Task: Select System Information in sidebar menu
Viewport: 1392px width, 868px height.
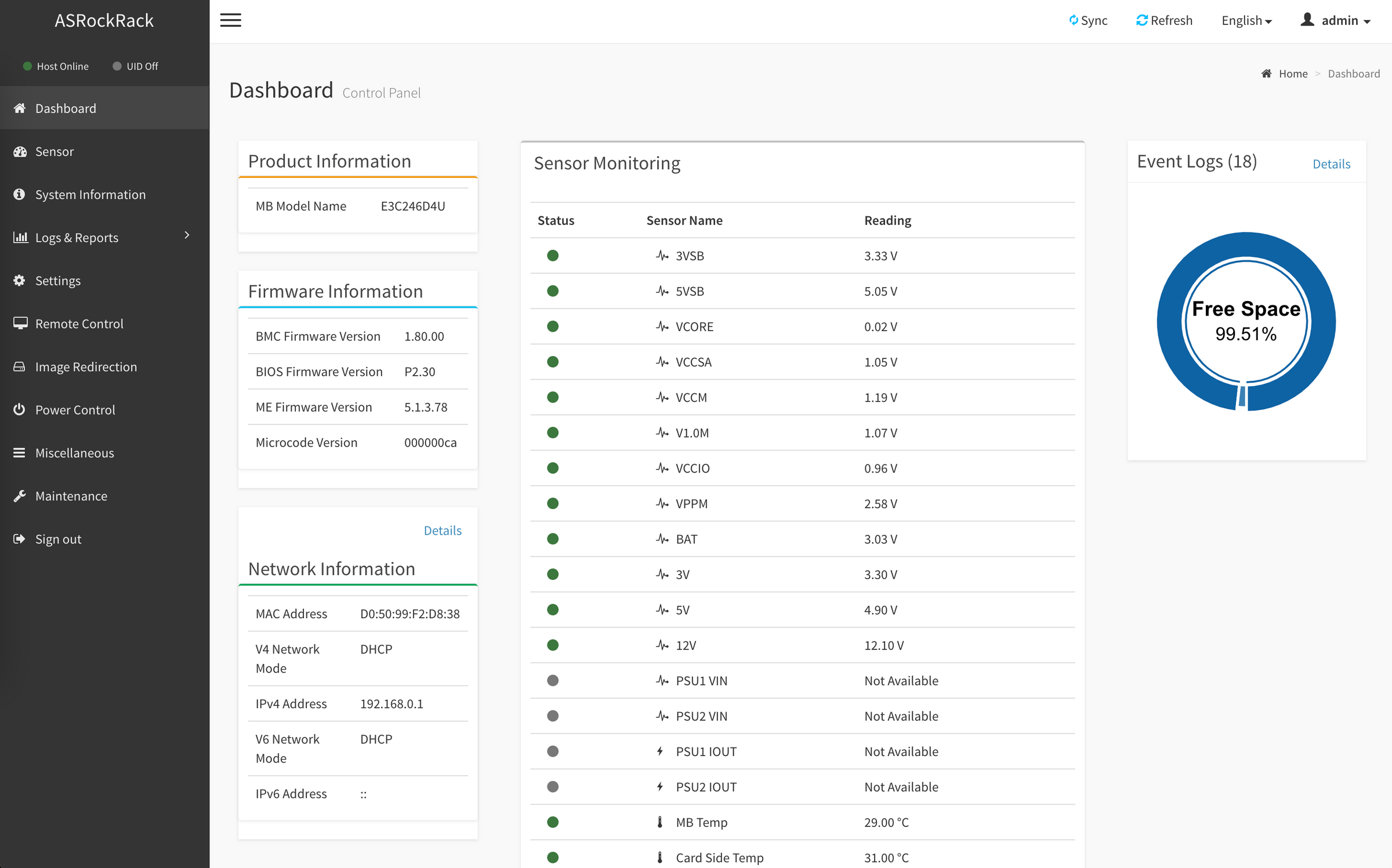Action: coord(90,194)
